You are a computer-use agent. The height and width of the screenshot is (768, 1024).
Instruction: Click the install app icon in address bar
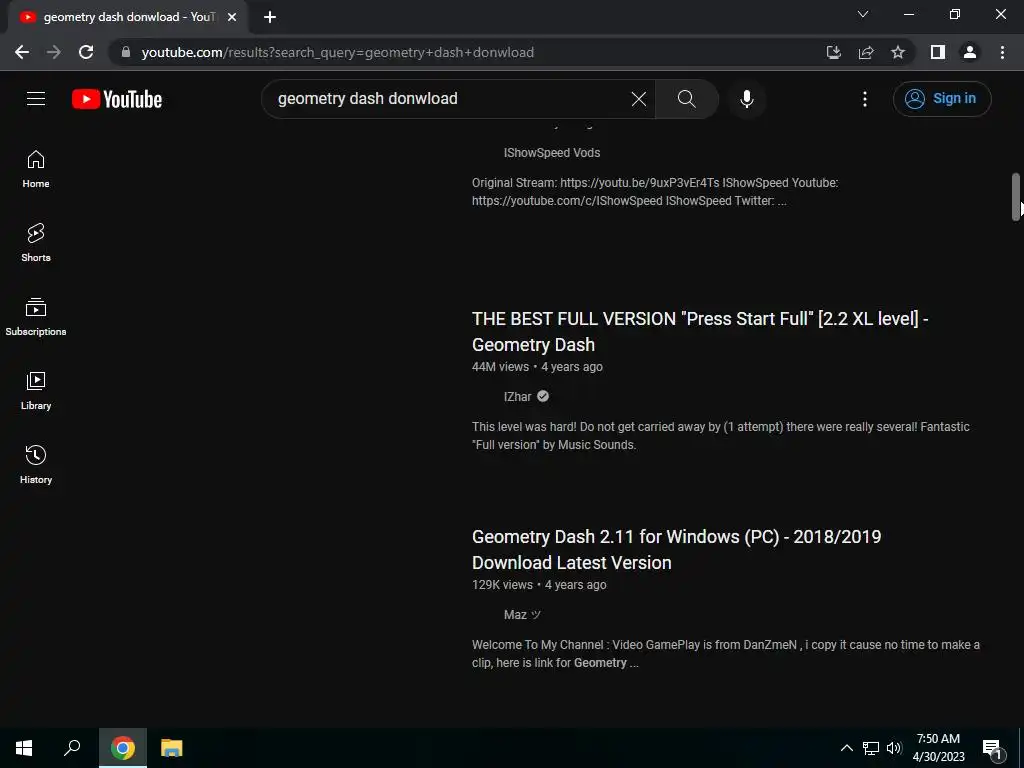pos(834,52)
